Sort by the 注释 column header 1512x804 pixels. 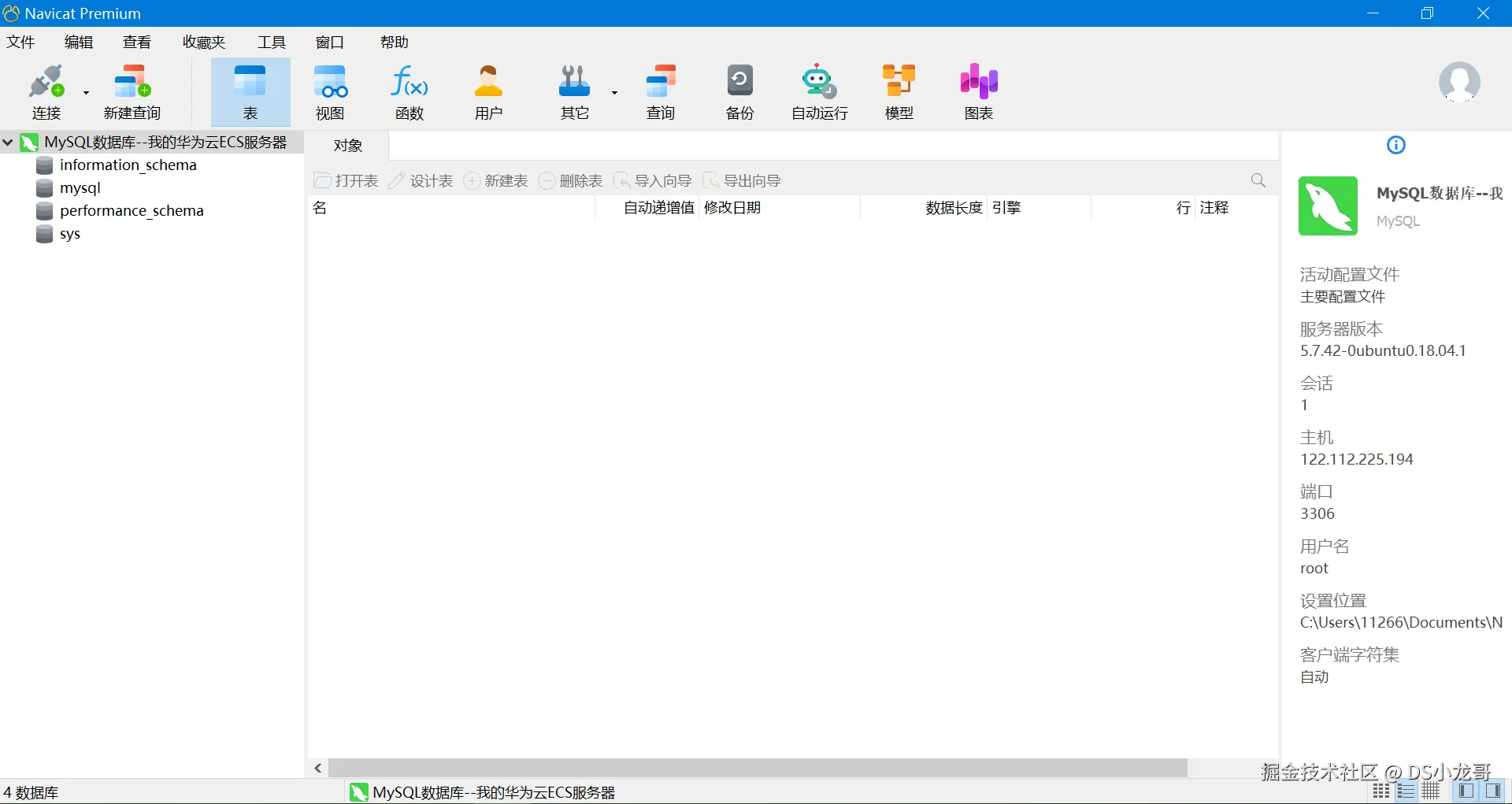point(1236,208)
